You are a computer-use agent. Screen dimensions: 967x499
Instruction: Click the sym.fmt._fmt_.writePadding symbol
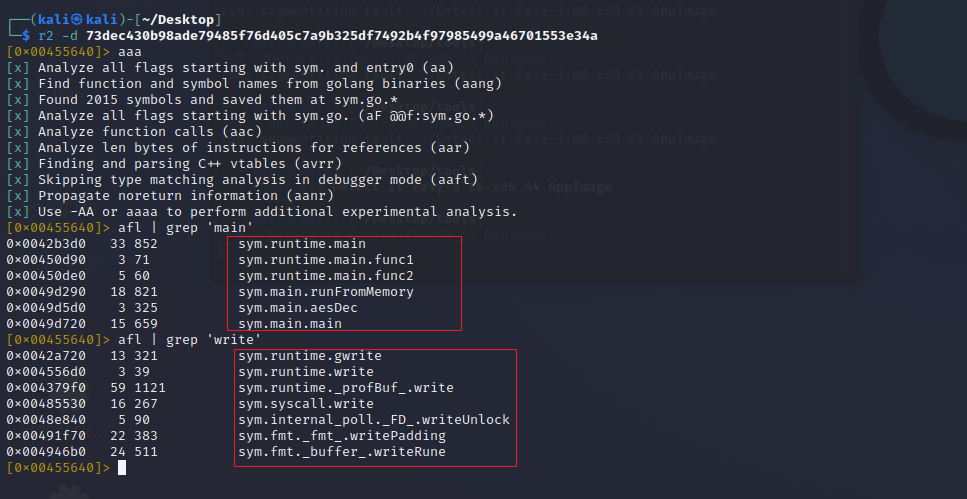pos(341,435)
